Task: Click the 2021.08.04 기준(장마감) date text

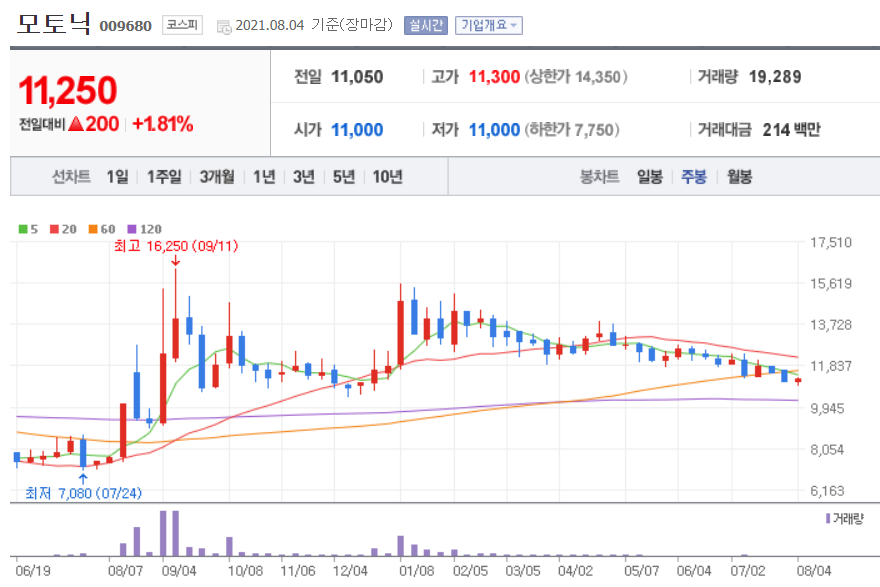Action: coord(314,25)
